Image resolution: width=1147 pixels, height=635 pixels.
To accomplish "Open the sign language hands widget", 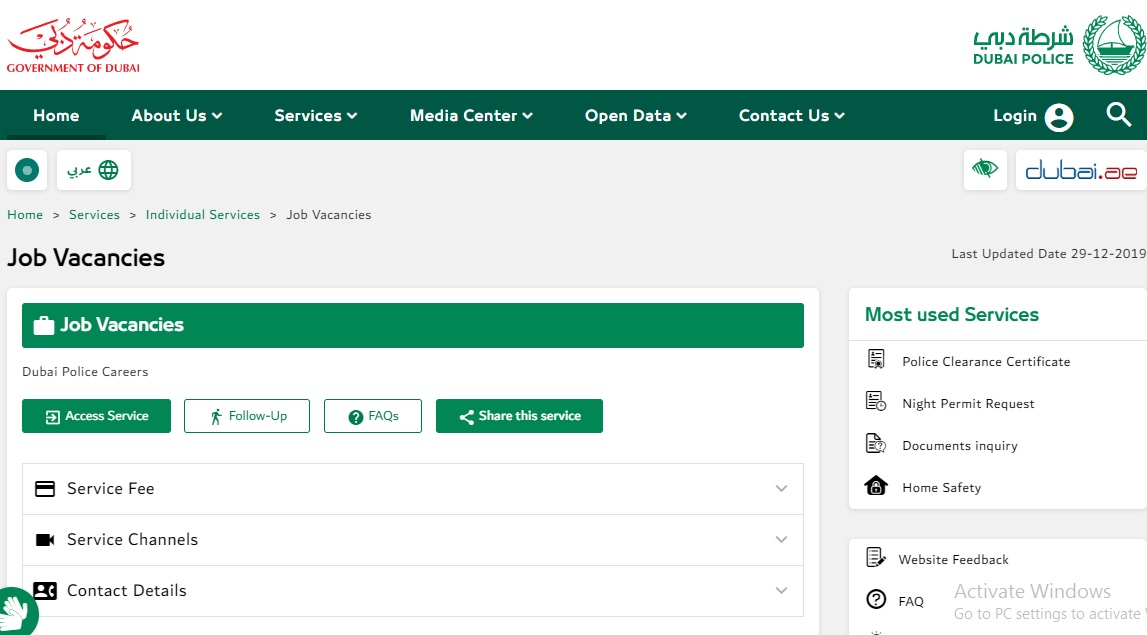I will click(x=16, y=613).
